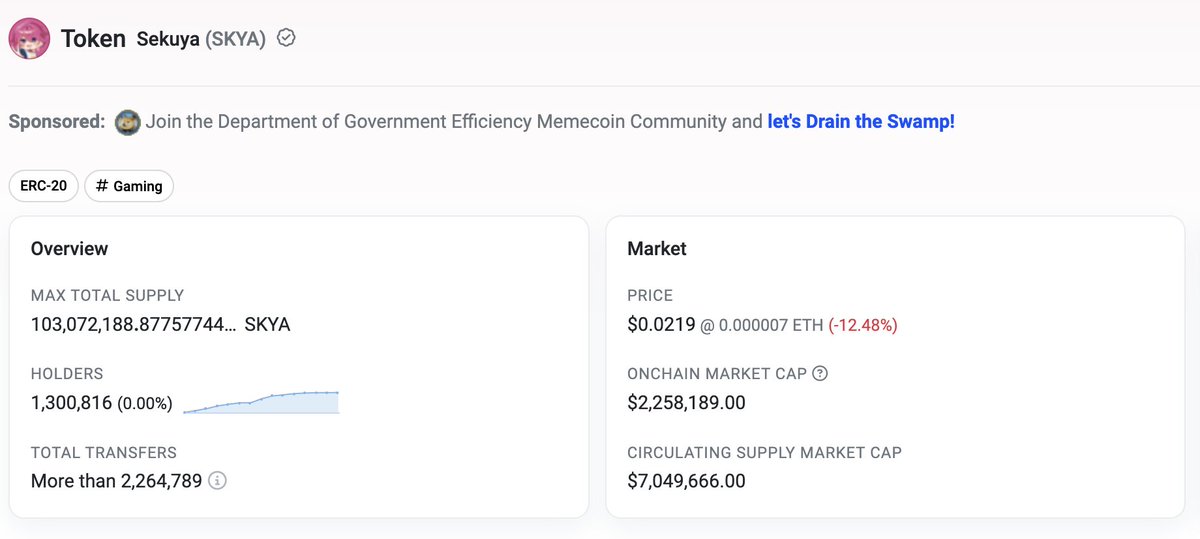Click the verified checkmark badge beside SKYA

pos(286,38)
